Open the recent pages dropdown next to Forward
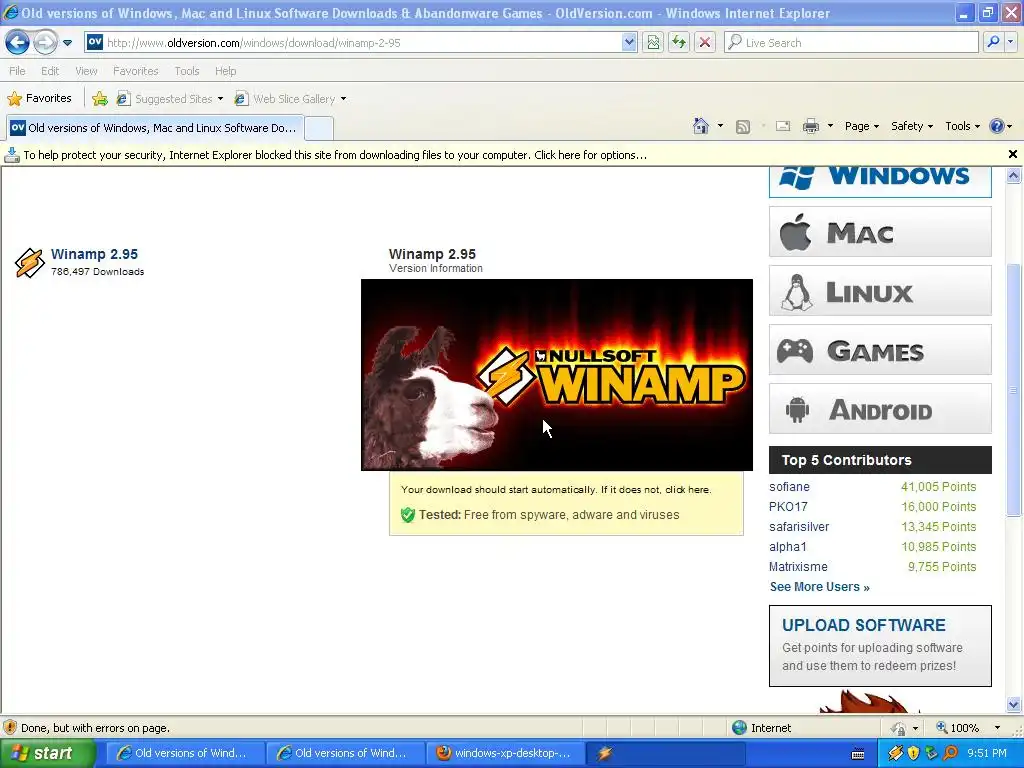The image size is (1024, 768). [x=67, y=43]
